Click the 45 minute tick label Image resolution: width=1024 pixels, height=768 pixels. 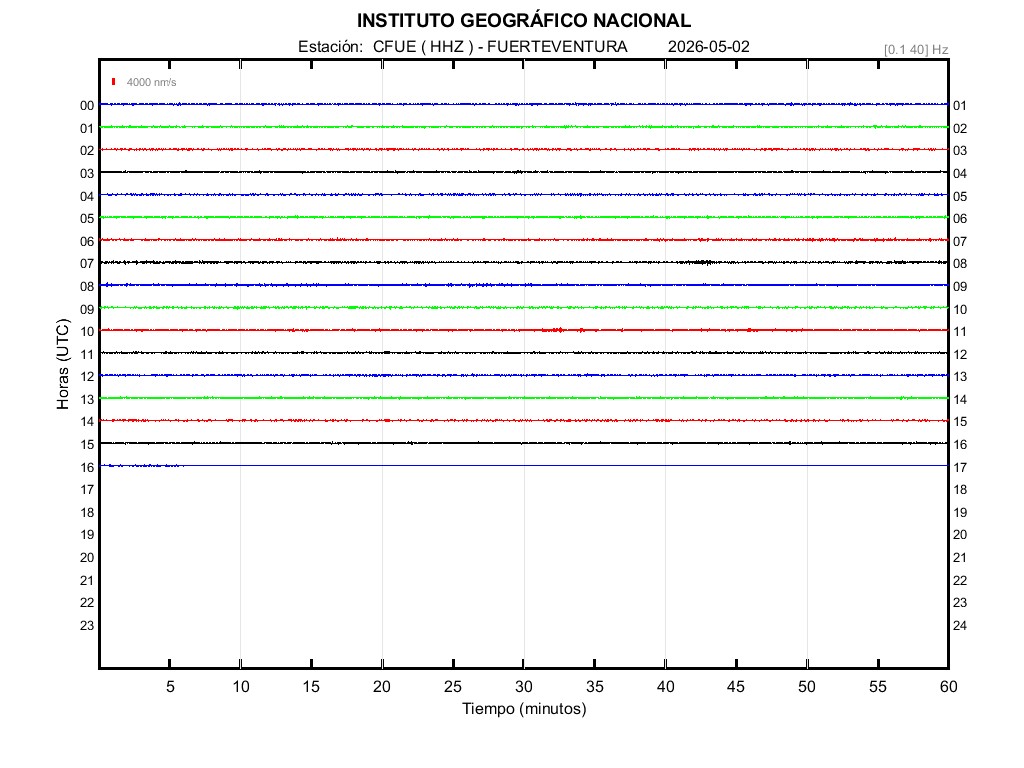click(x=736, y=686)
